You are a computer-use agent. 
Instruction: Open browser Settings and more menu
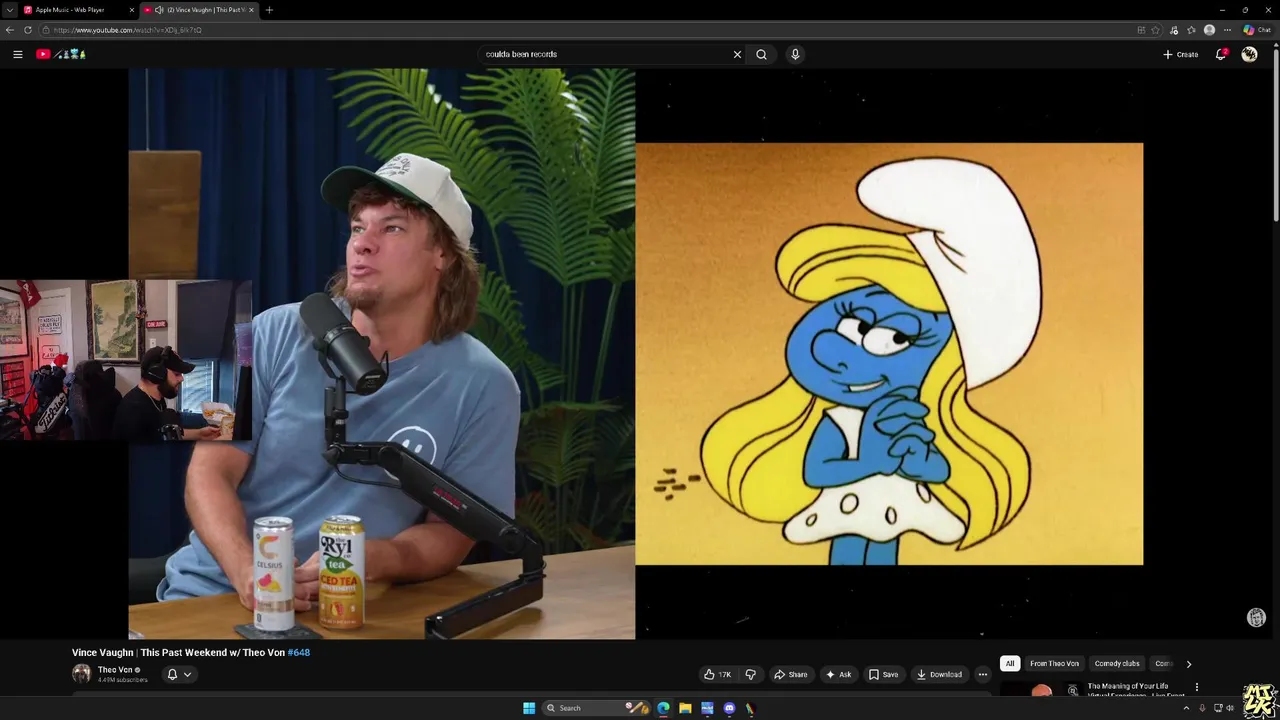click(1227, 30)
